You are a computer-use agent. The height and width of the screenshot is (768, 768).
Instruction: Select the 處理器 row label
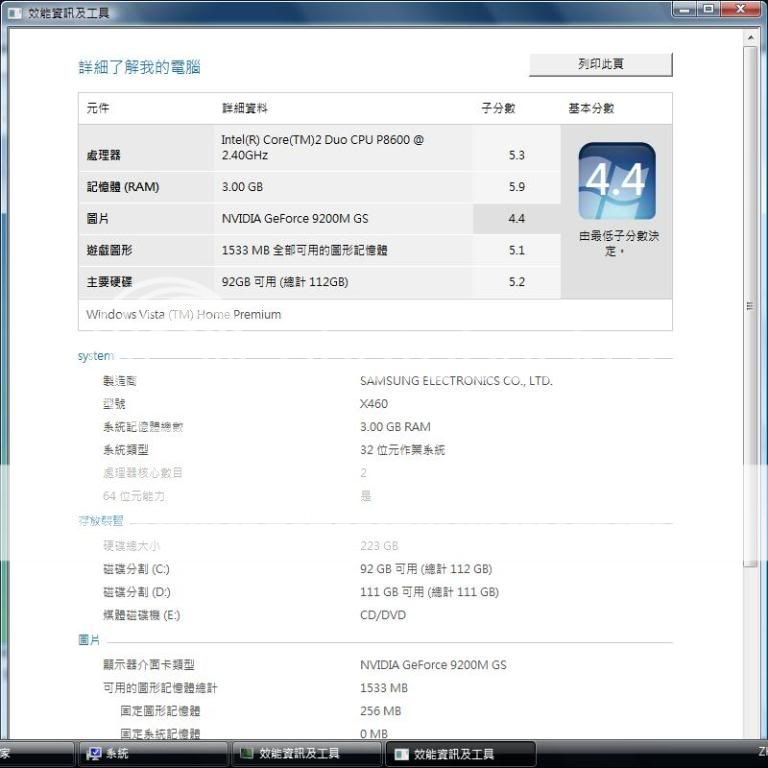[103, 155]
